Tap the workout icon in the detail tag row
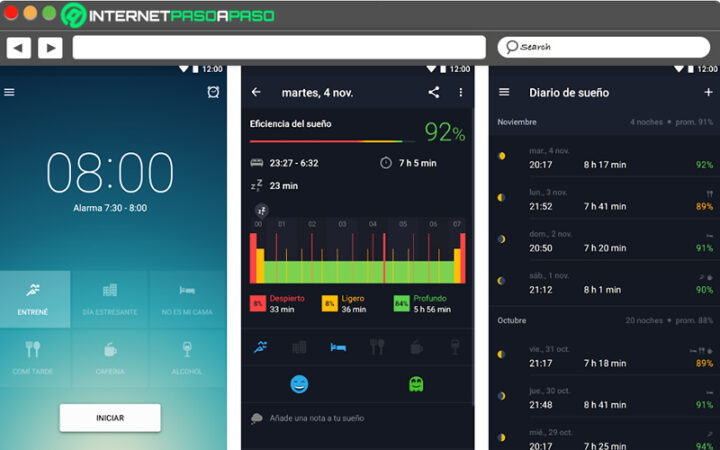Image resolution: width=720 pixels, height=450 pixels. (x=260, y=347)
